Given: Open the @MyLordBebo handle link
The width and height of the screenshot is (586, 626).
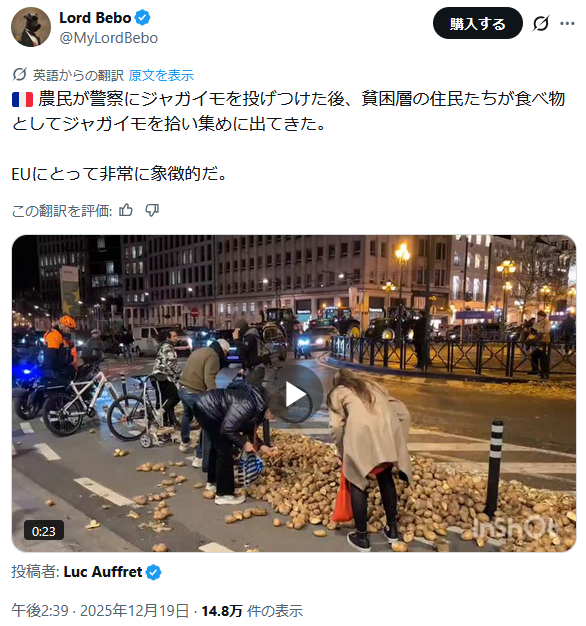Looking at the screenshot, I should tap(109, 38).
